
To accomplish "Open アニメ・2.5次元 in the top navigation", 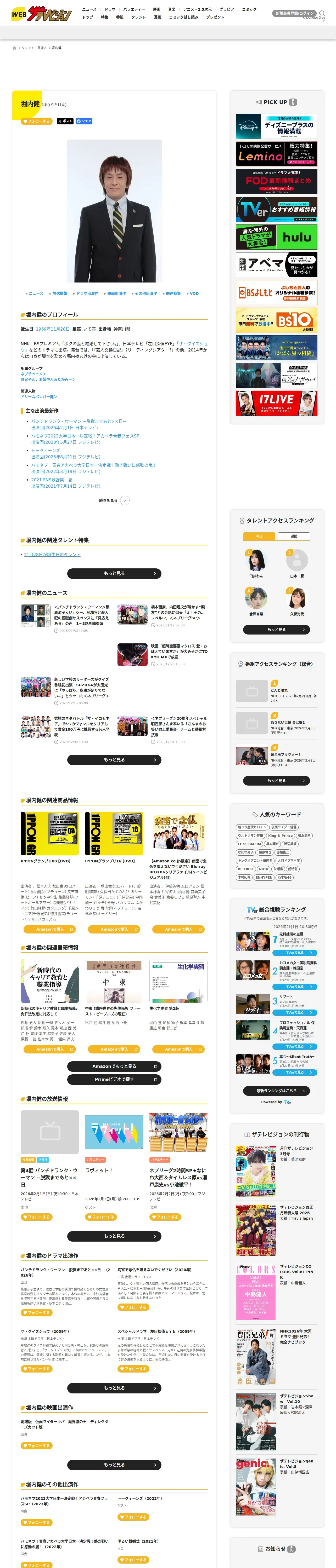I will pos(198,10).
